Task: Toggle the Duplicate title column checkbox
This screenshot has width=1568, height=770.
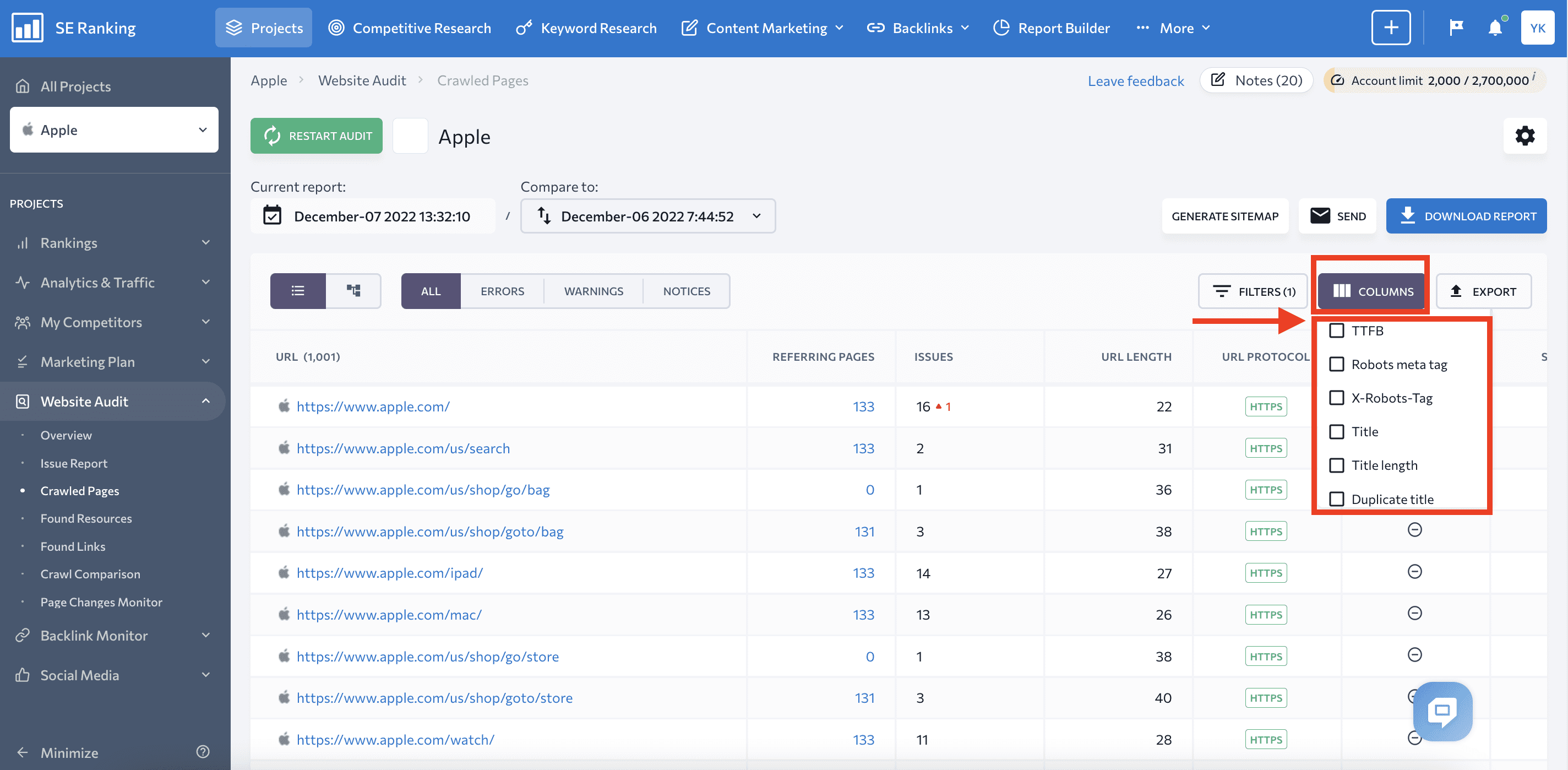Action: [1337, 499]
